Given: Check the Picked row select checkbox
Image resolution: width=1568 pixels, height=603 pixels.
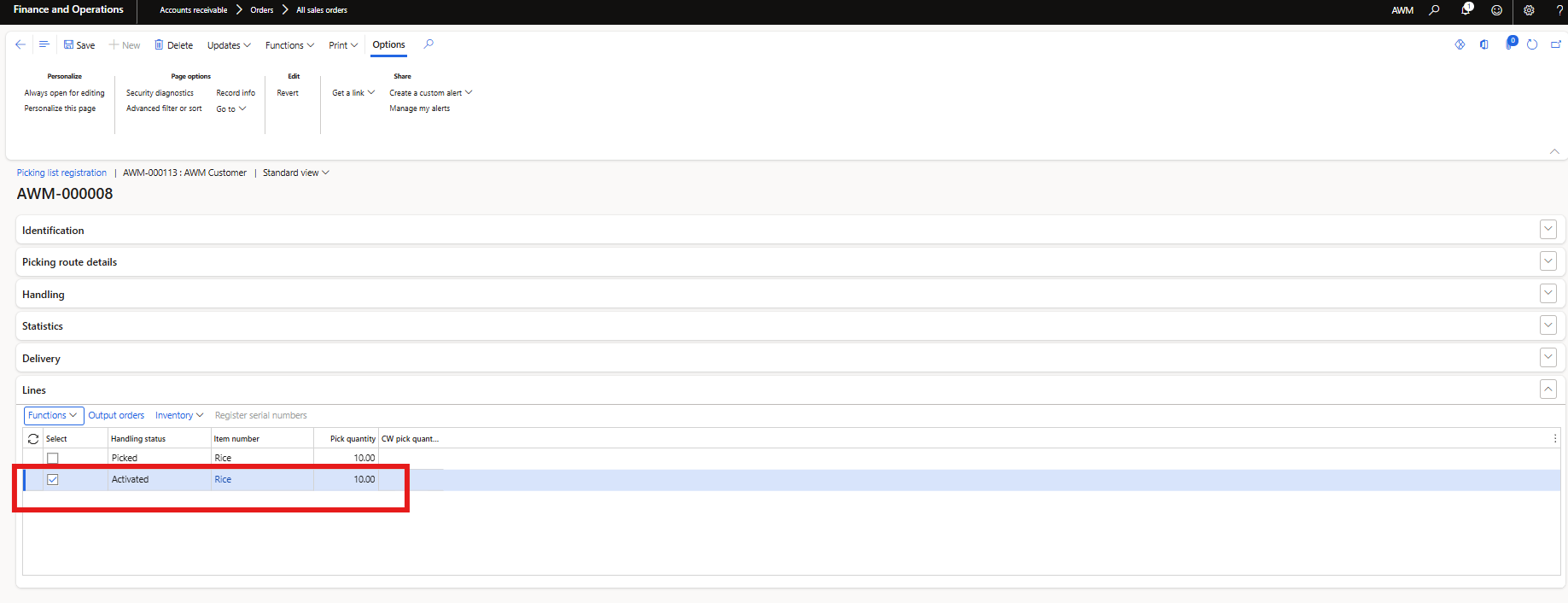Looking at the screenshot, I should point(53,459).
